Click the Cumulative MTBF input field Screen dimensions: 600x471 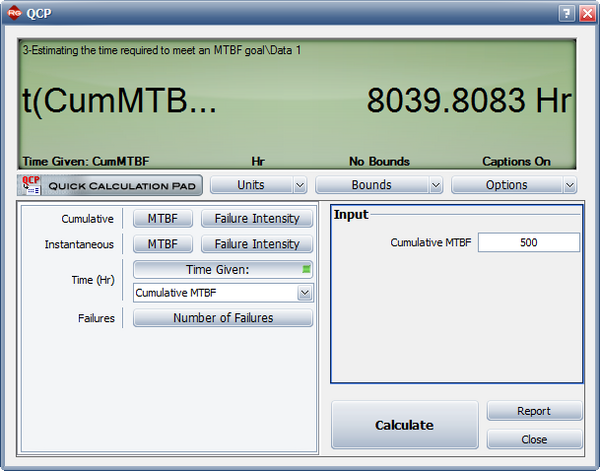[x=528, y=243]
